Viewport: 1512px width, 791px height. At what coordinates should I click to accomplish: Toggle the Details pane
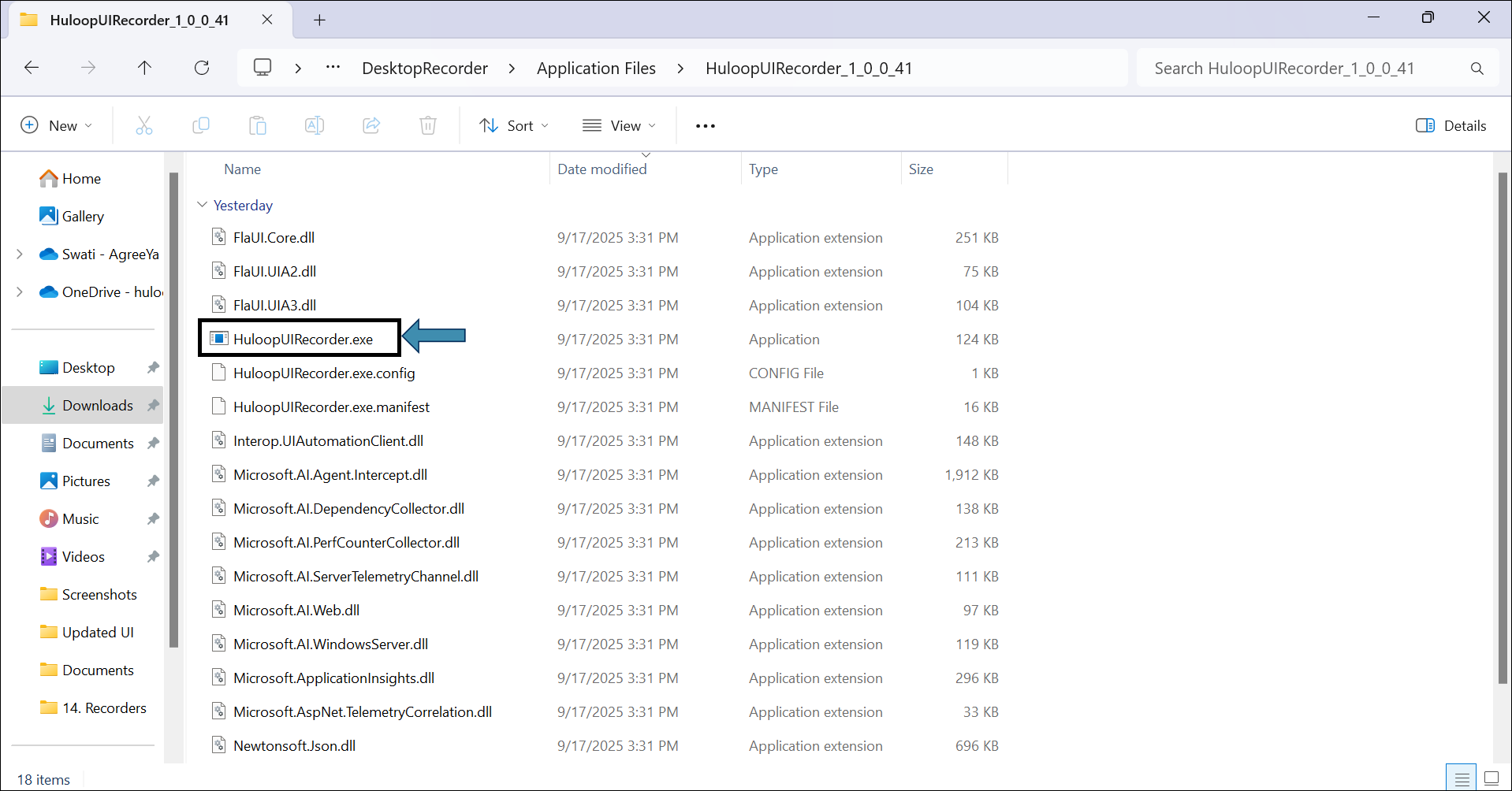click(x=1451, y=125)
